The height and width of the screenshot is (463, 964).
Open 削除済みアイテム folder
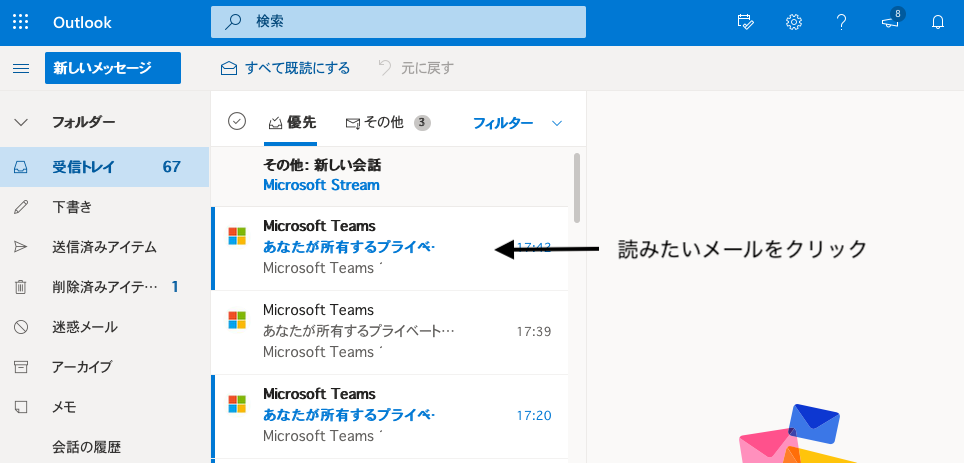(x=105, y=287)
